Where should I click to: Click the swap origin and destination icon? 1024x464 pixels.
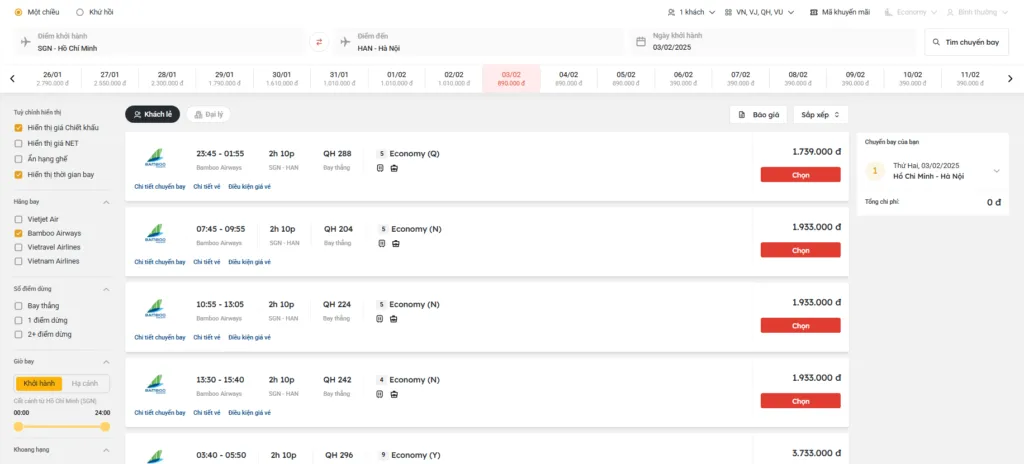click(x=319, y=42)
